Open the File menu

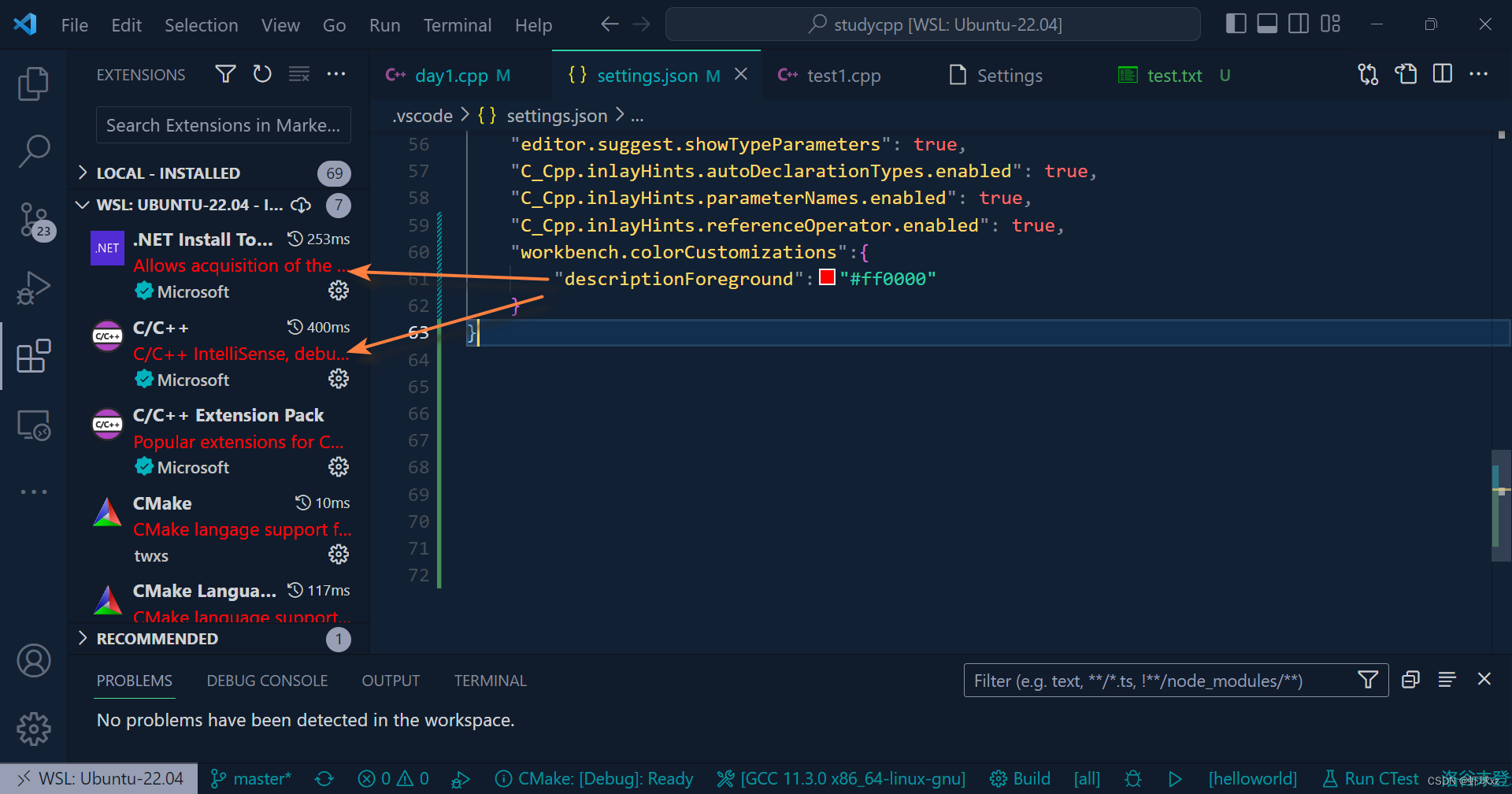75,25
